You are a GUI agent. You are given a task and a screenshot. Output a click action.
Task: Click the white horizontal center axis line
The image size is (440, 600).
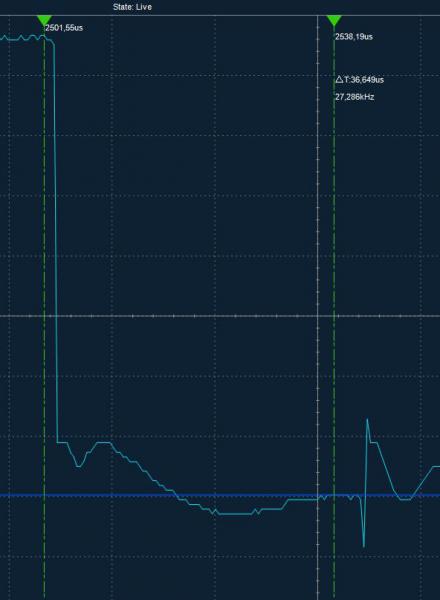(220, 316)
